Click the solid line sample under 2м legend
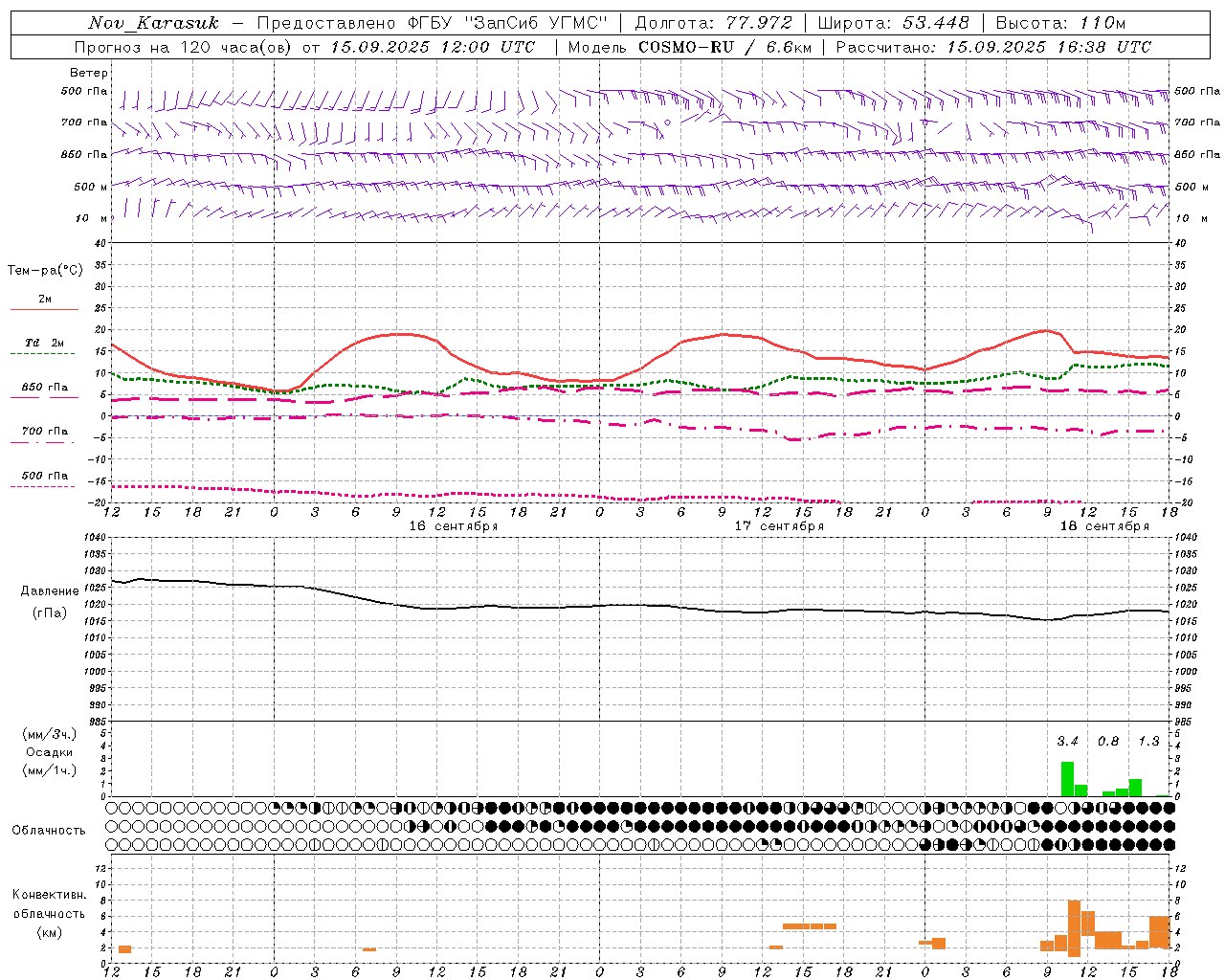This screenshot has width=1225, height=980. click(44, 310)
